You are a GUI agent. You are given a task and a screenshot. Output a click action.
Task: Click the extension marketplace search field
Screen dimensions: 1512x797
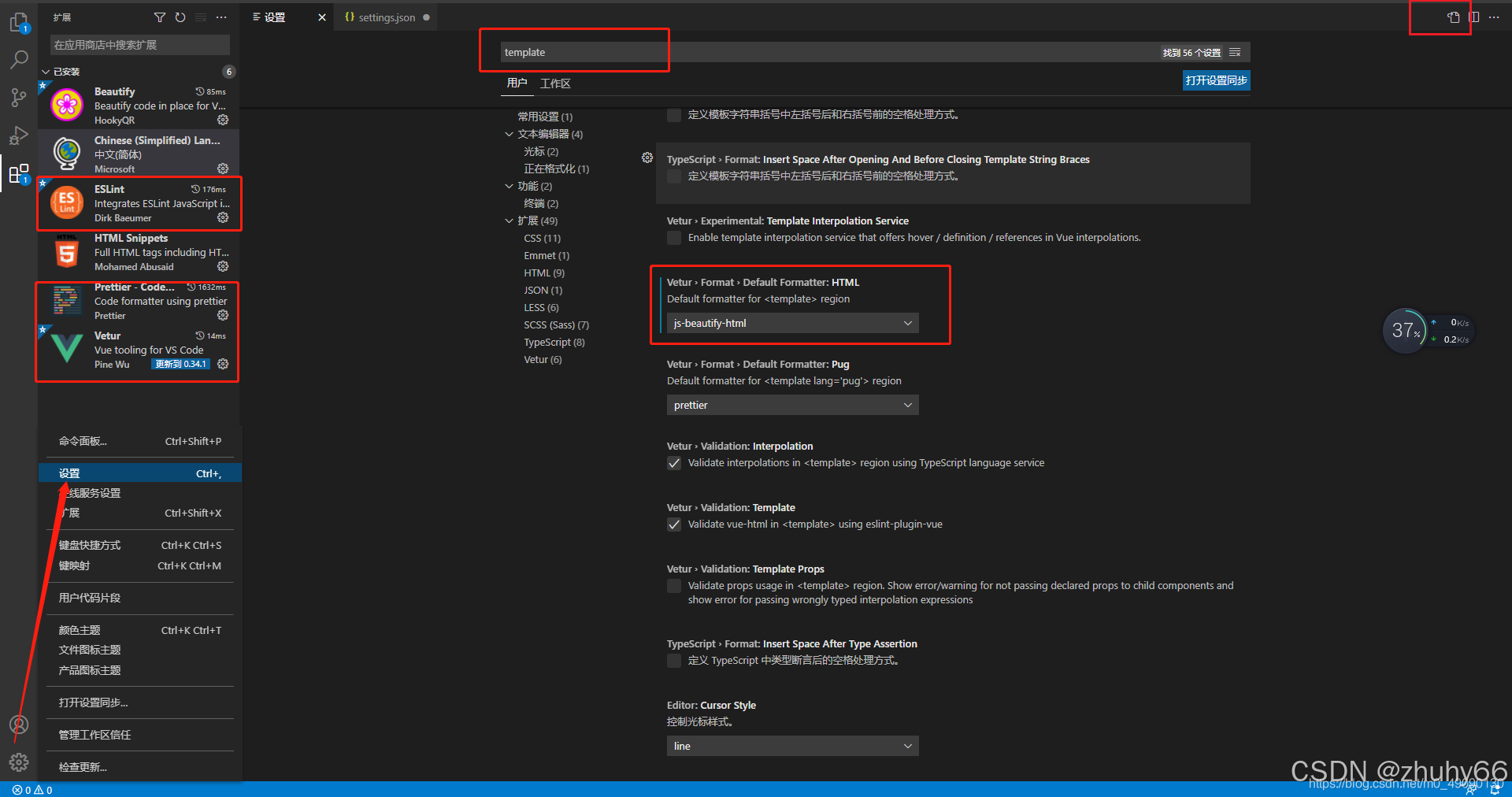140,45
